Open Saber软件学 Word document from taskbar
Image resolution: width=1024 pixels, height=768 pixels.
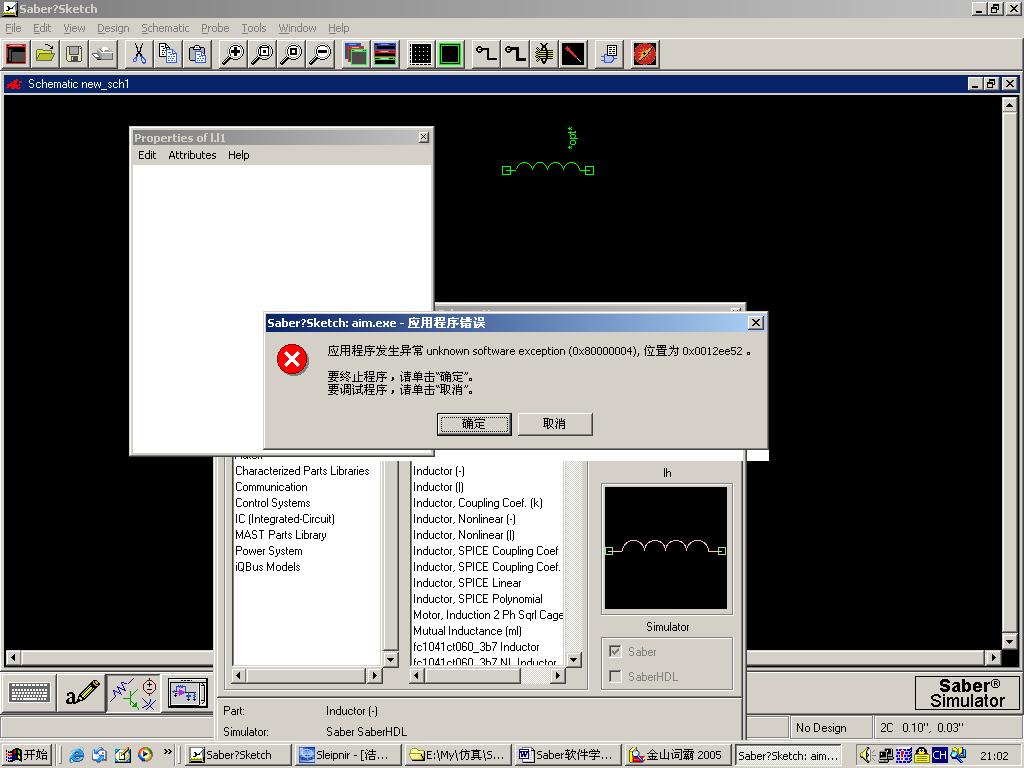coord(567,755)
